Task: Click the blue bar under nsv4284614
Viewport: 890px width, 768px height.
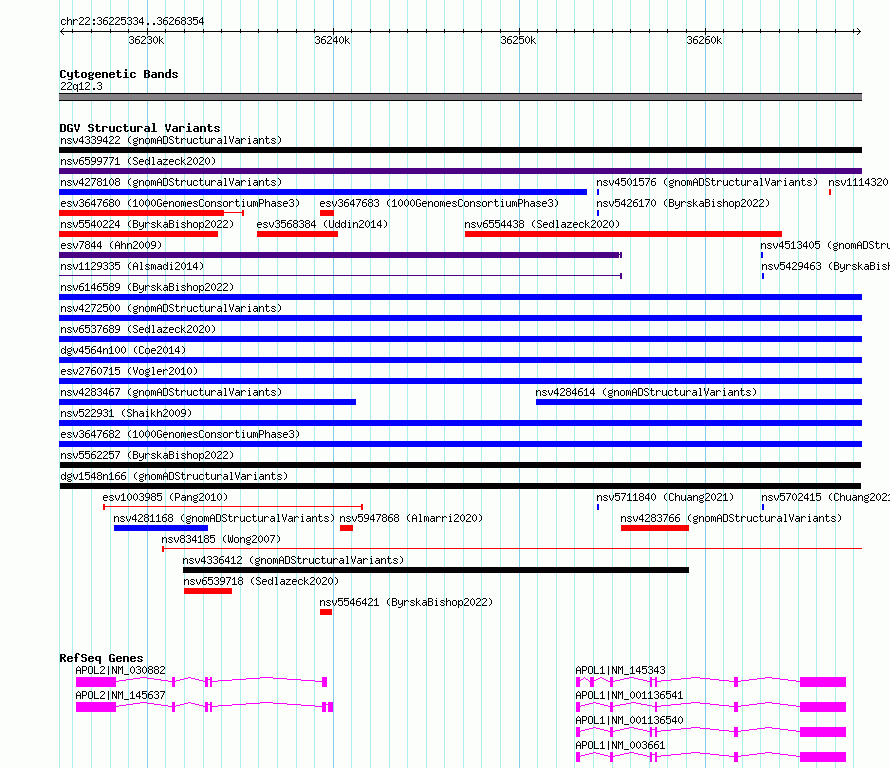Action: point(699,402)
